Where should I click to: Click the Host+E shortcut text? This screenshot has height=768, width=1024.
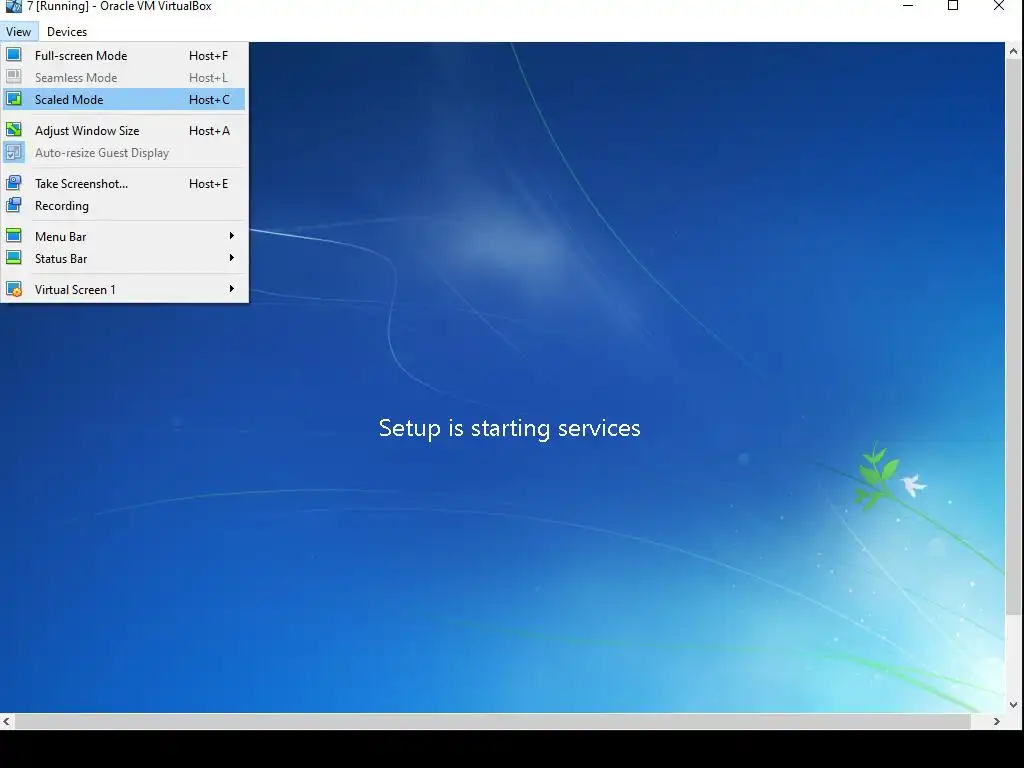(x=208, y=184)
